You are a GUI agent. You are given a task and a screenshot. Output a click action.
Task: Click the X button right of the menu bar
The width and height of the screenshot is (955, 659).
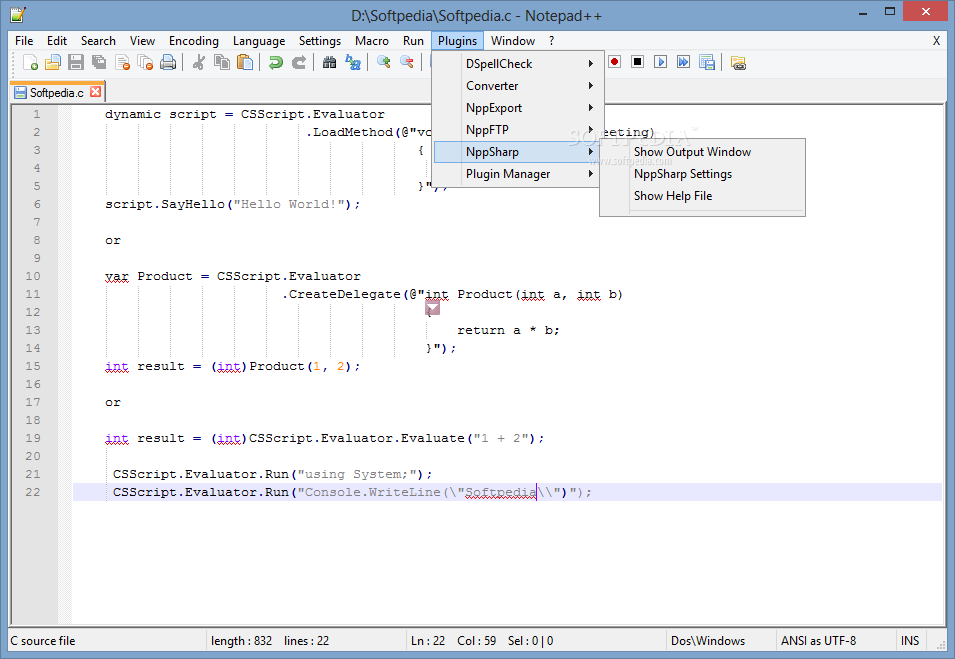tap(936, 41)
